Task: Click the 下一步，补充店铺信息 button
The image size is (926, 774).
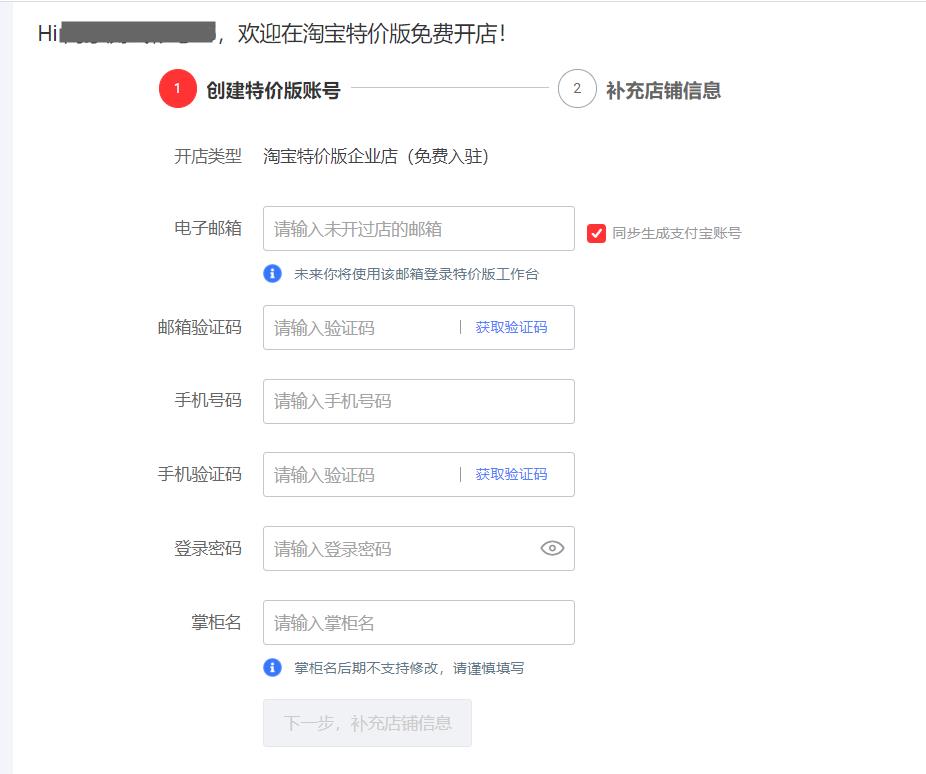Action: click(367, 723)
